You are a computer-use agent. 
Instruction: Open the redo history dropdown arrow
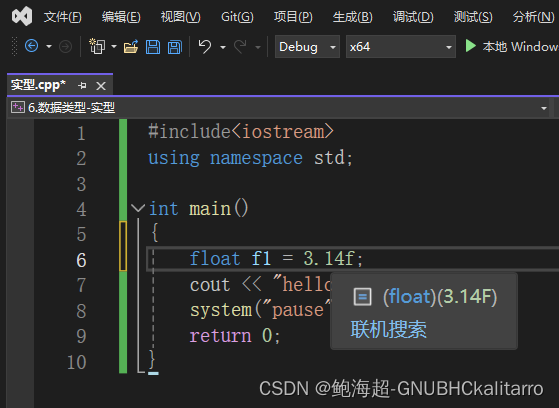(258, 47)
